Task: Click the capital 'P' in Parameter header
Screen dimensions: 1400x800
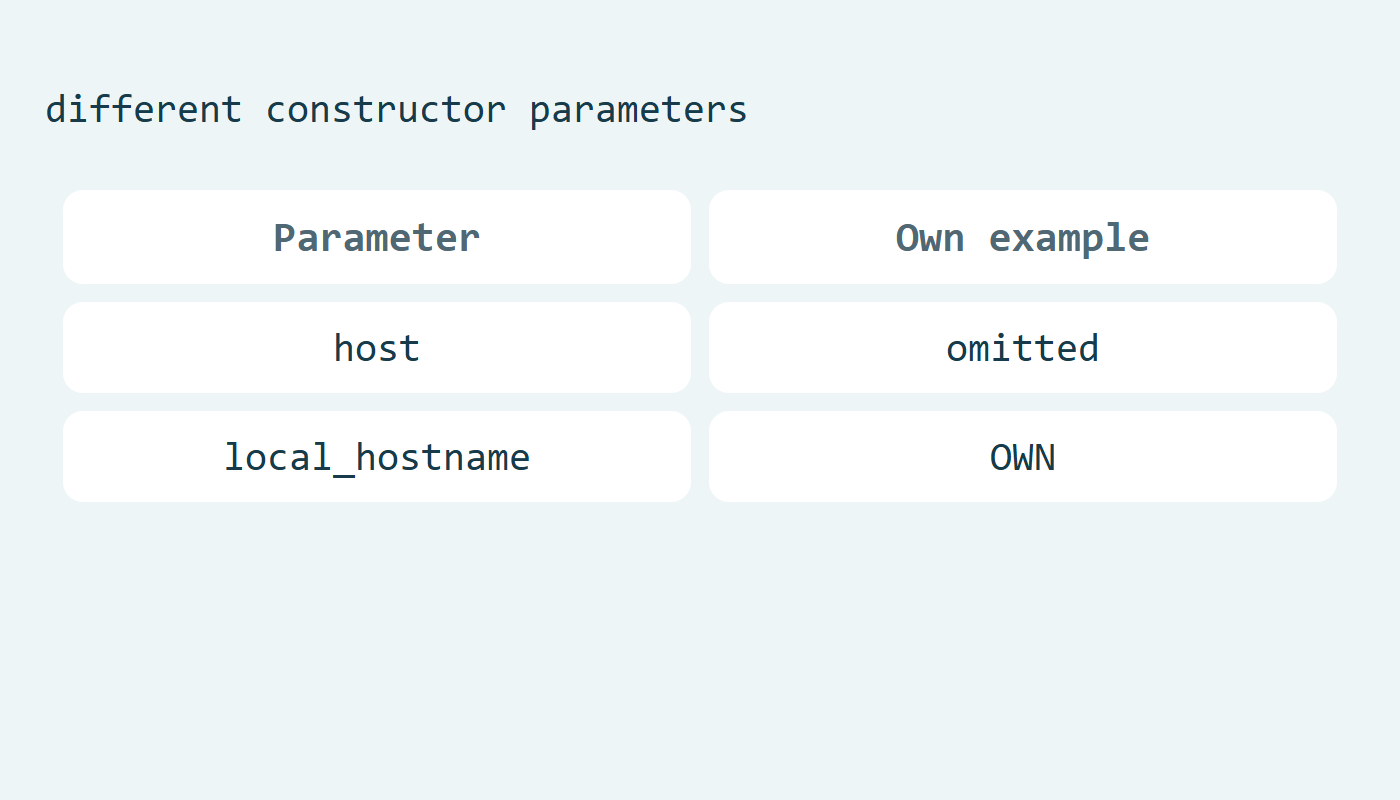Action: pyautogui.click(x=286, y=238)
